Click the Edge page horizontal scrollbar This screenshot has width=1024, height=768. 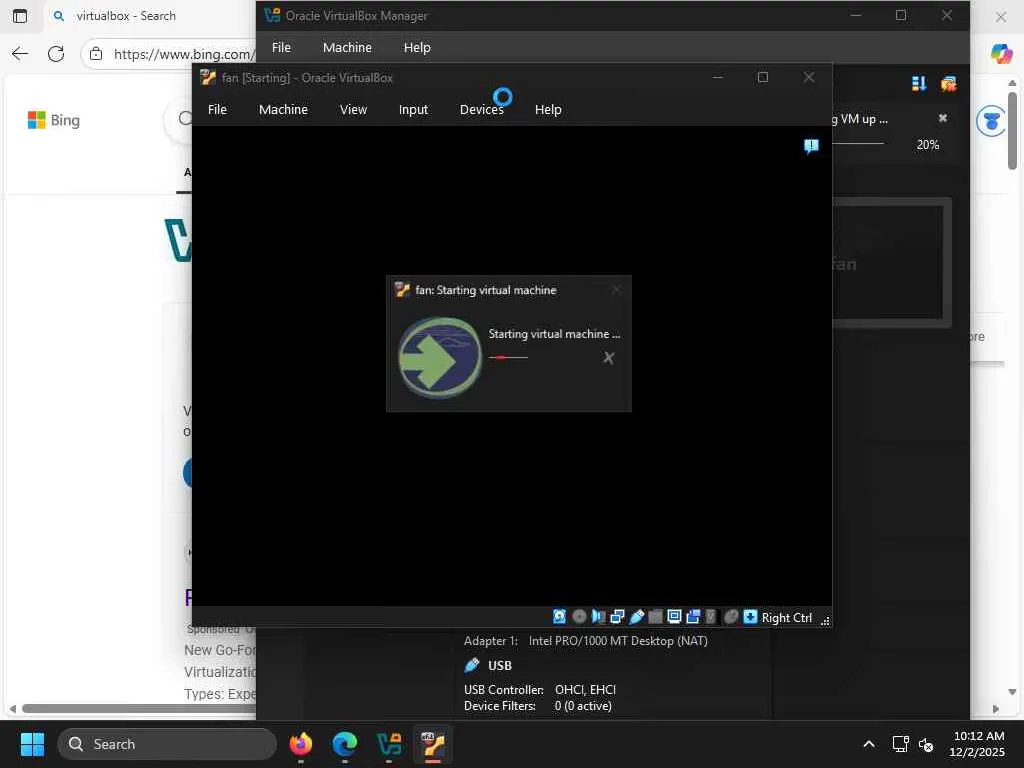point(138,709)
